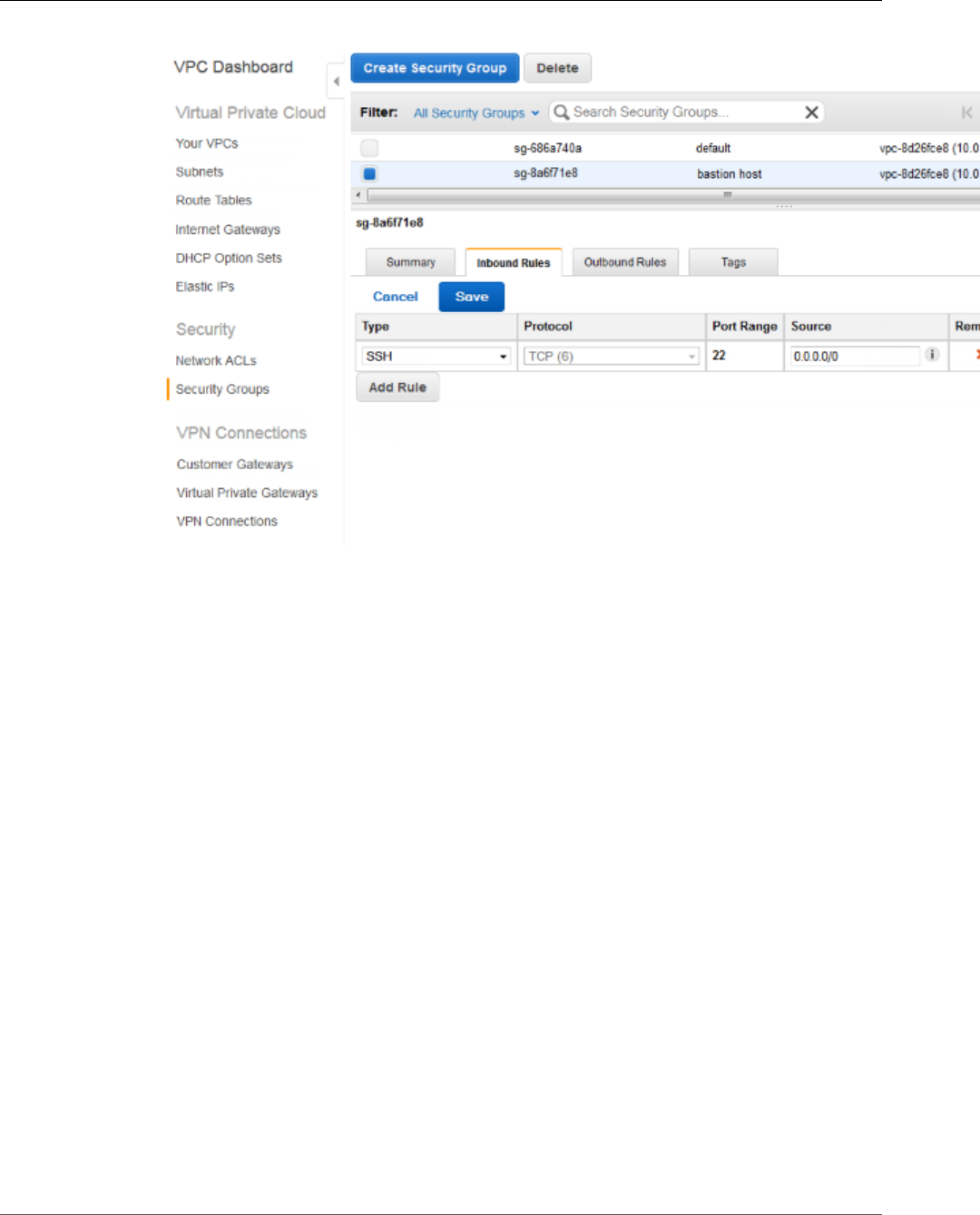This screenshot has width=980, height=1215.
Task: Select the sg-686a740a group ID cell
Action: [x=547, y=148]
